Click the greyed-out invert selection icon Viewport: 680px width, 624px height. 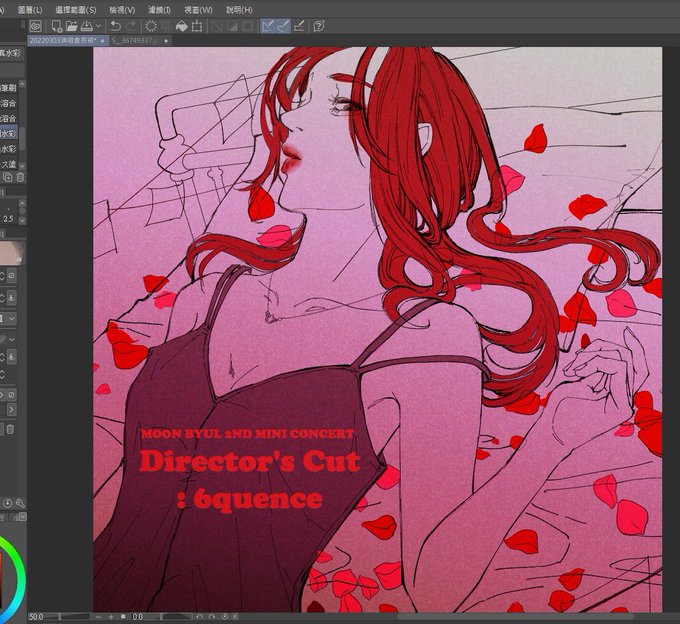232,26
